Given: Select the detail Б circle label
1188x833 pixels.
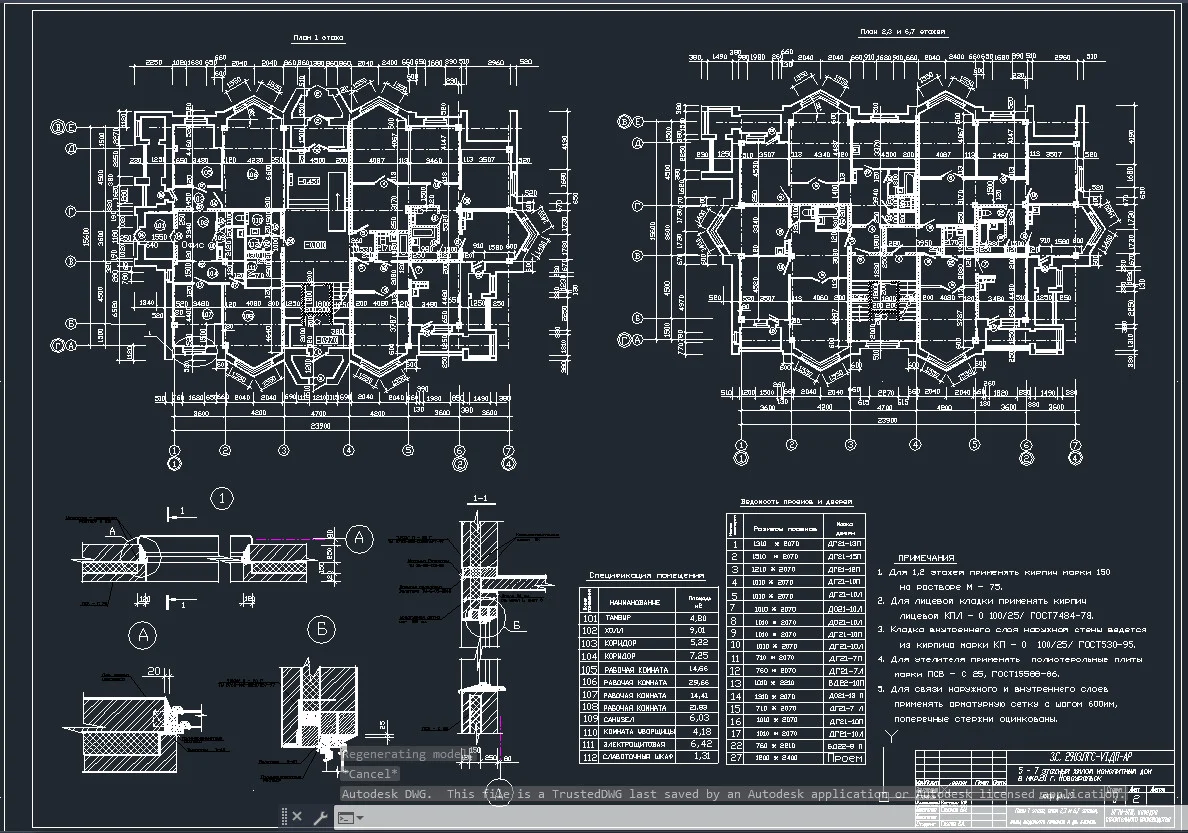Looking at the screenshot, I should click(321, 629).
